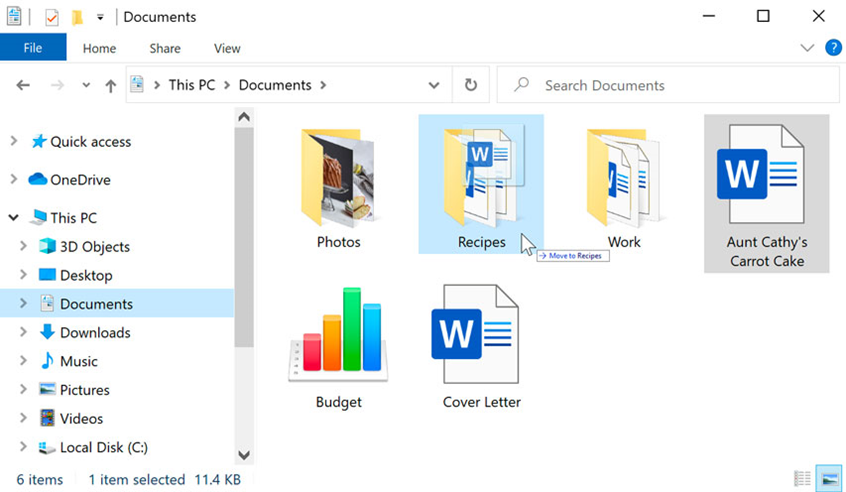This screenshot has height=492, width=846.
Task: Click the Search Documents field
Action: [x=668, y=85]
